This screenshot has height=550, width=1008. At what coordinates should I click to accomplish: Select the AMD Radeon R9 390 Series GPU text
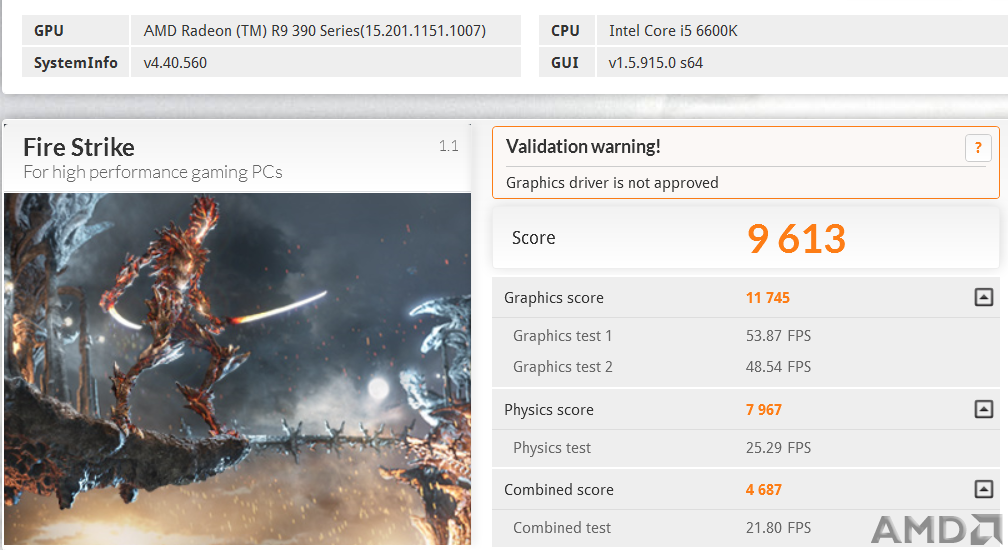coord(314,31)
